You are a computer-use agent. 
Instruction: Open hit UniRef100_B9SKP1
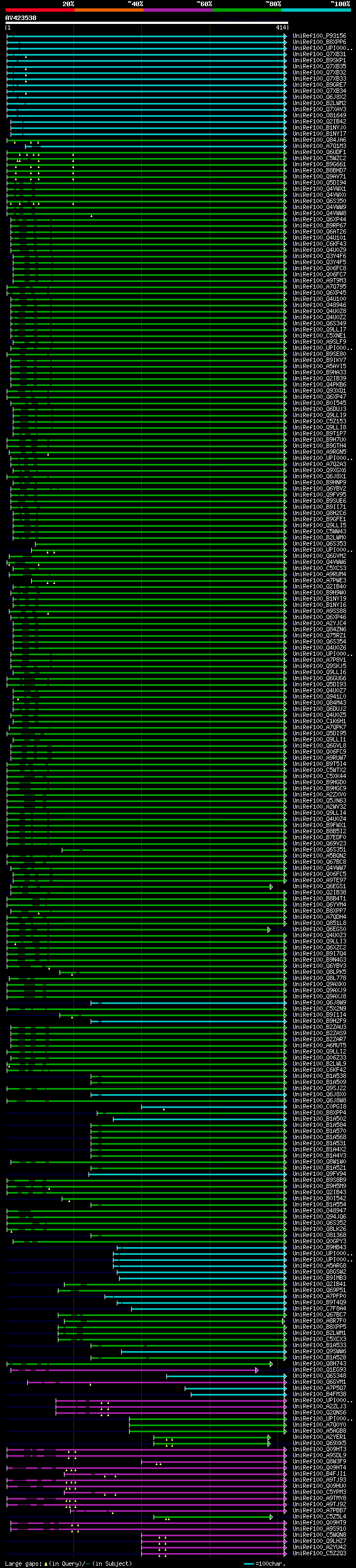pos(319,61)
